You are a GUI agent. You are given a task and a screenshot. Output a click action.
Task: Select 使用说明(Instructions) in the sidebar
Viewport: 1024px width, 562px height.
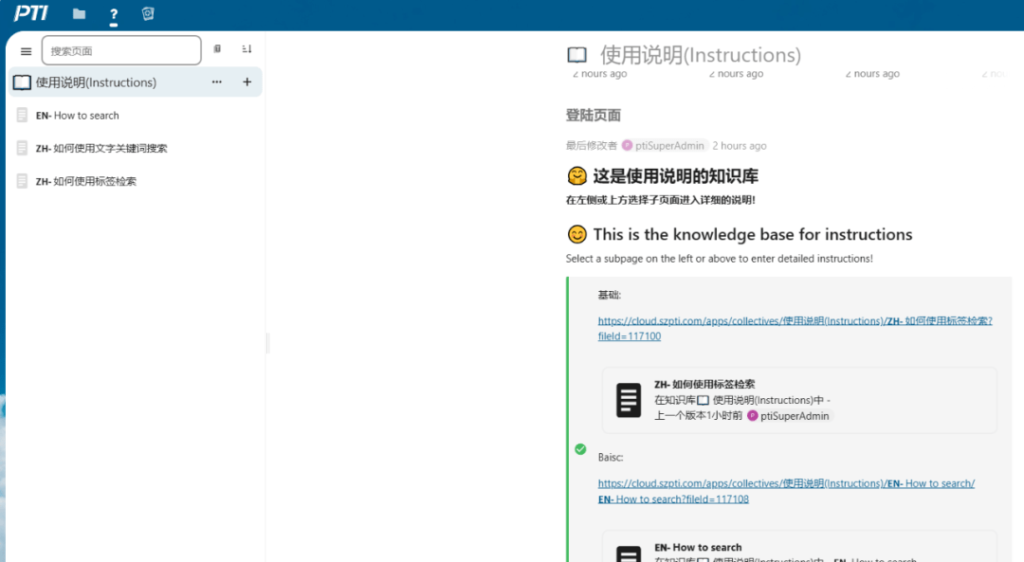pos(96,82)
